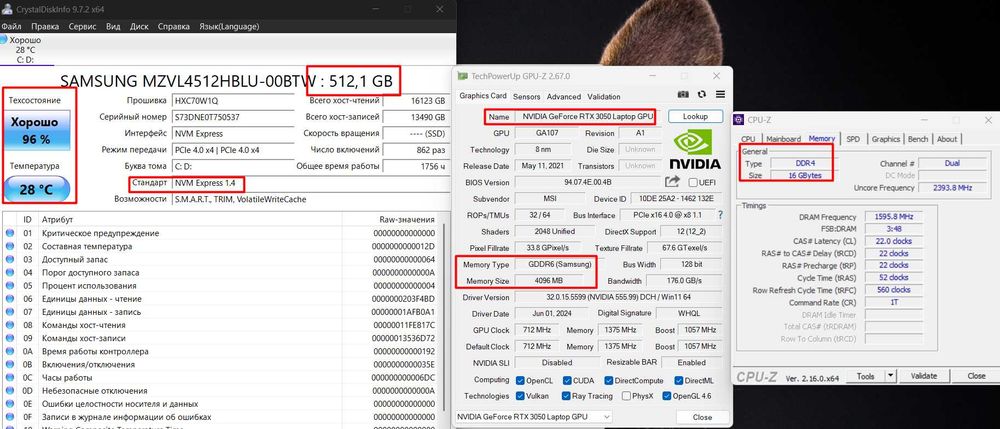Viewport: 1000px width, 429px height.
Task: Click the 28 °C temperature button
Action: pos(38,189)
